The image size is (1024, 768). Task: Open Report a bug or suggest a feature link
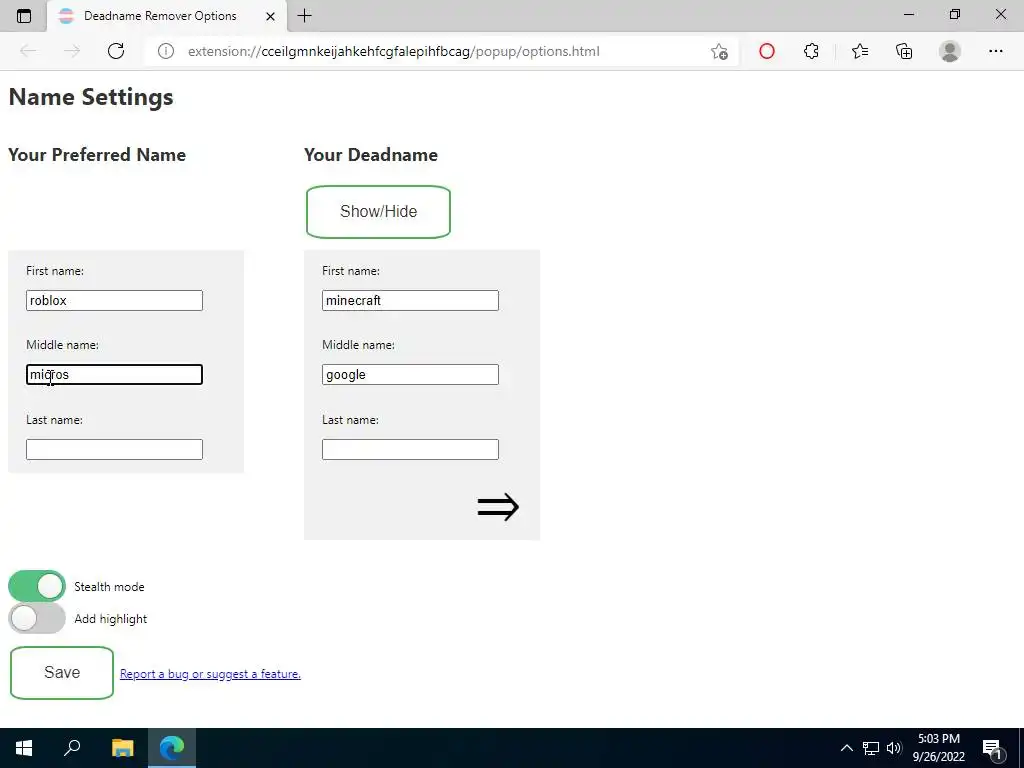(x=210, y=674)
